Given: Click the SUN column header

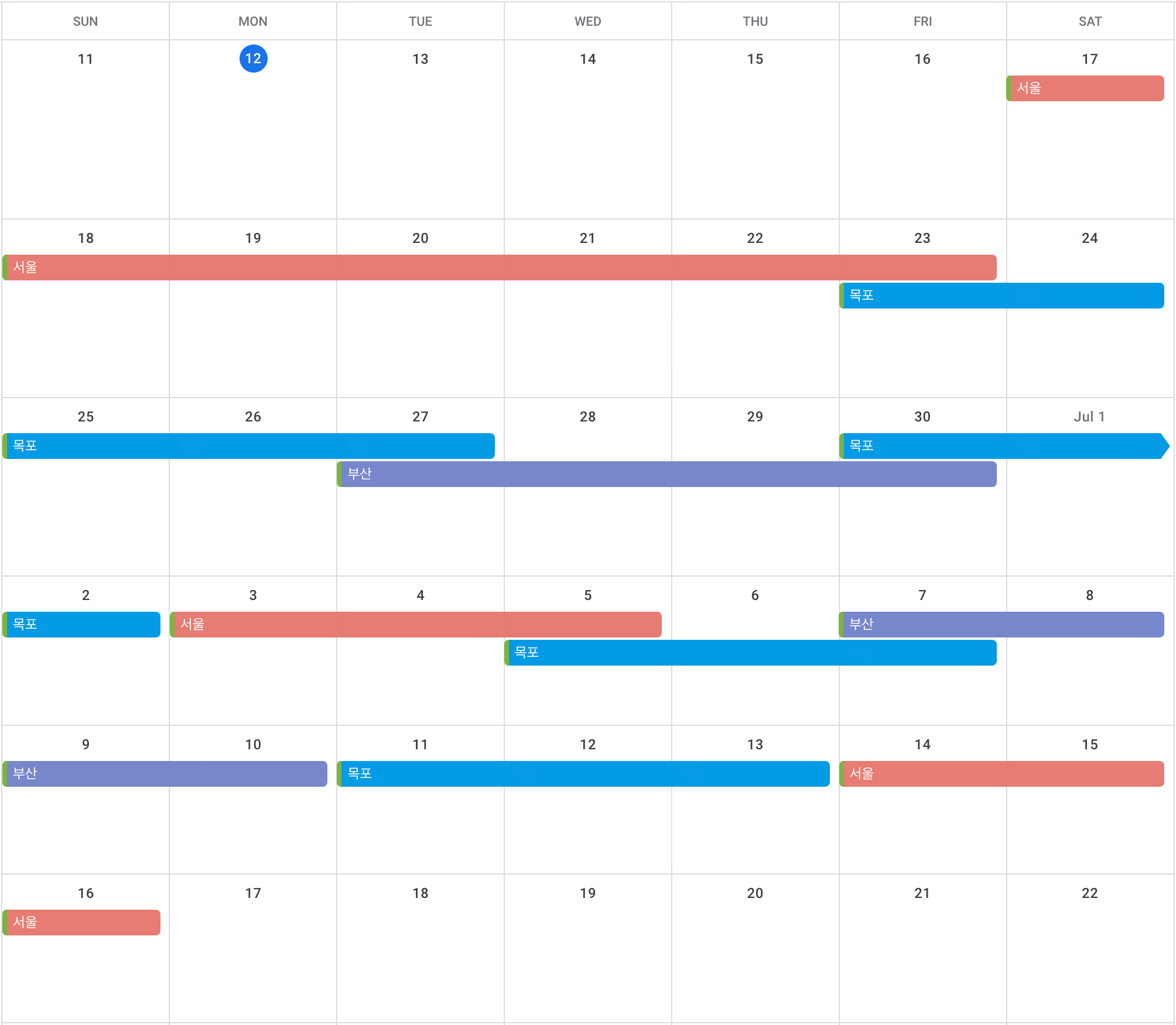Looking at the screenshot, I should [x=86, y=22].
